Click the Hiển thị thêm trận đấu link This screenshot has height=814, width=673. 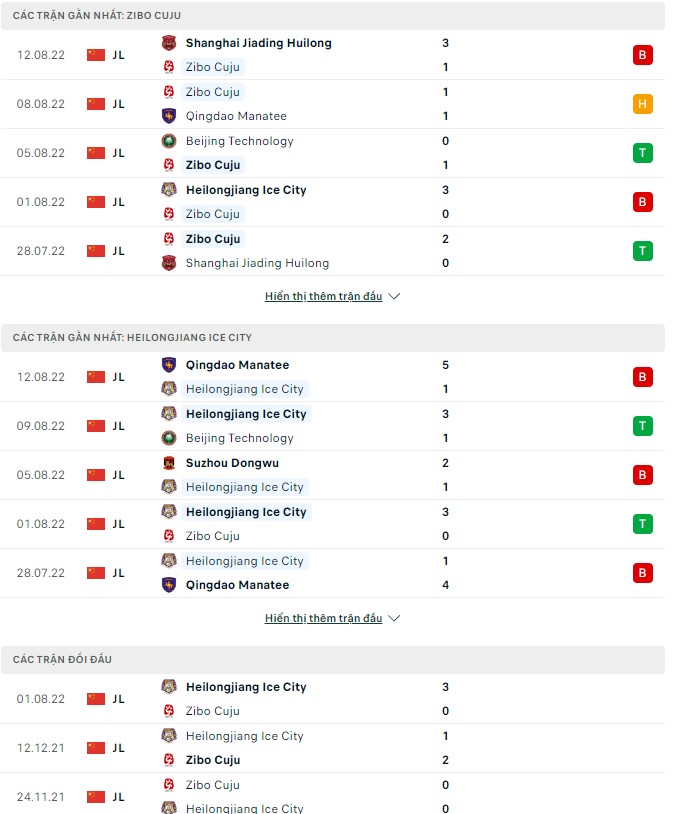click(325, 296)
